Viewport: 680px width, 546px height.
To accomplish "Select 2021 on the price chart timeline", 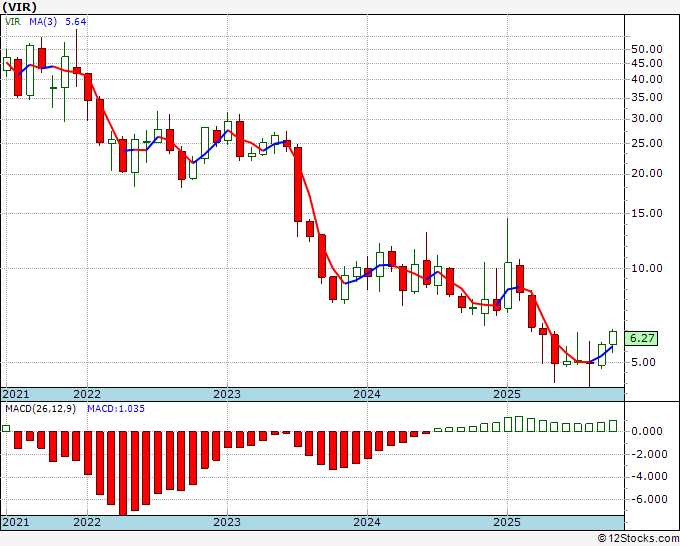I will pyautogui.click(x=16, y=394).
